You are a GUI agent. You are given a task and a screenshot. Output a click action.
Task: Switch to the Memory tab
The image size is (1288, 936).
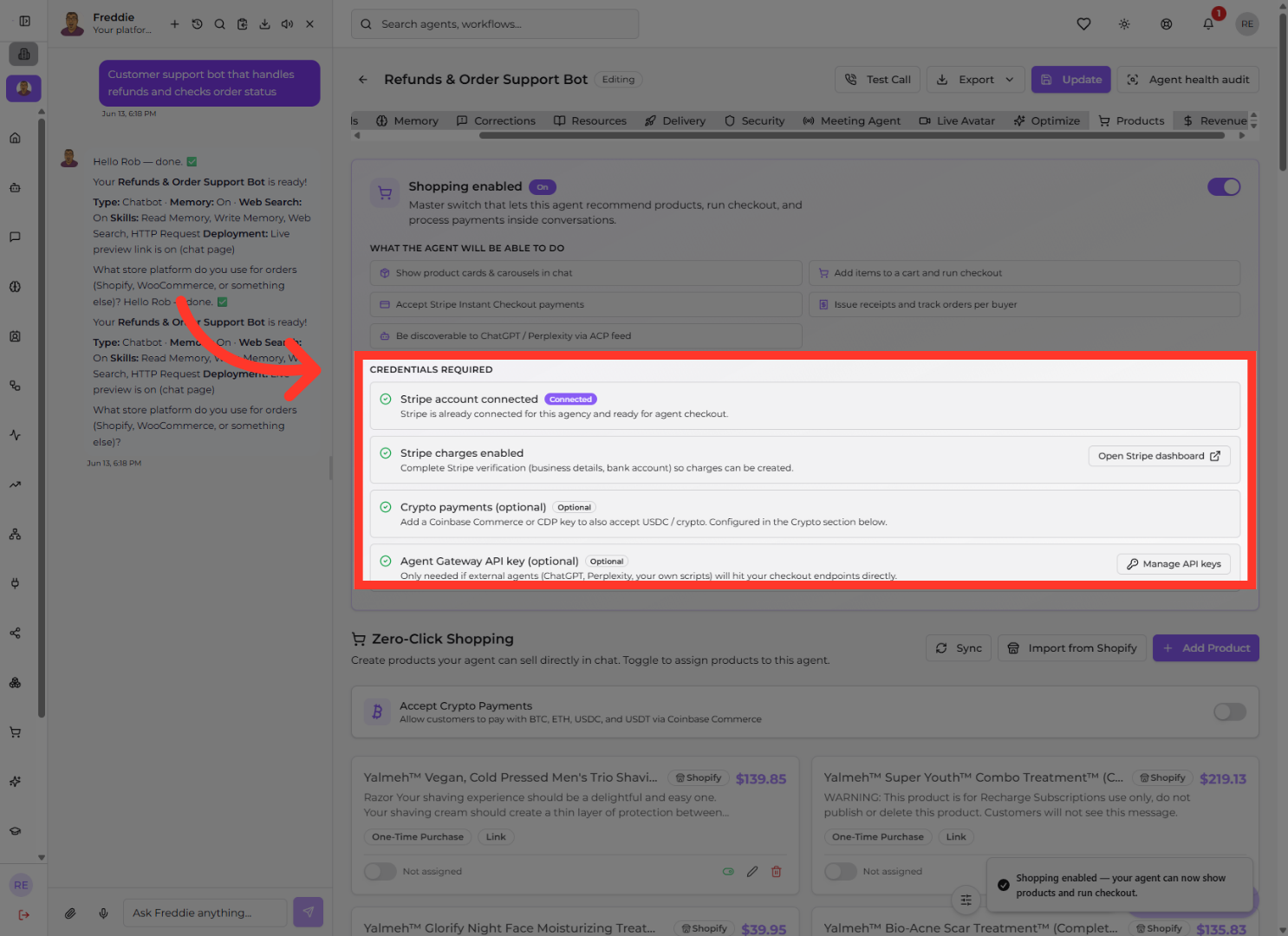407,121
